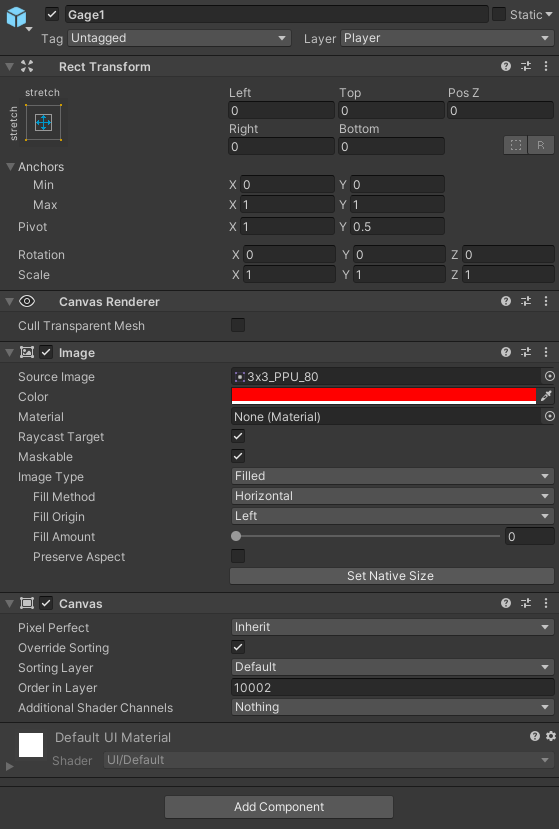The height and width of the screenshot is (829, 559).
Task: Open Image component presets icon
Action: click(x=526, y=352)
